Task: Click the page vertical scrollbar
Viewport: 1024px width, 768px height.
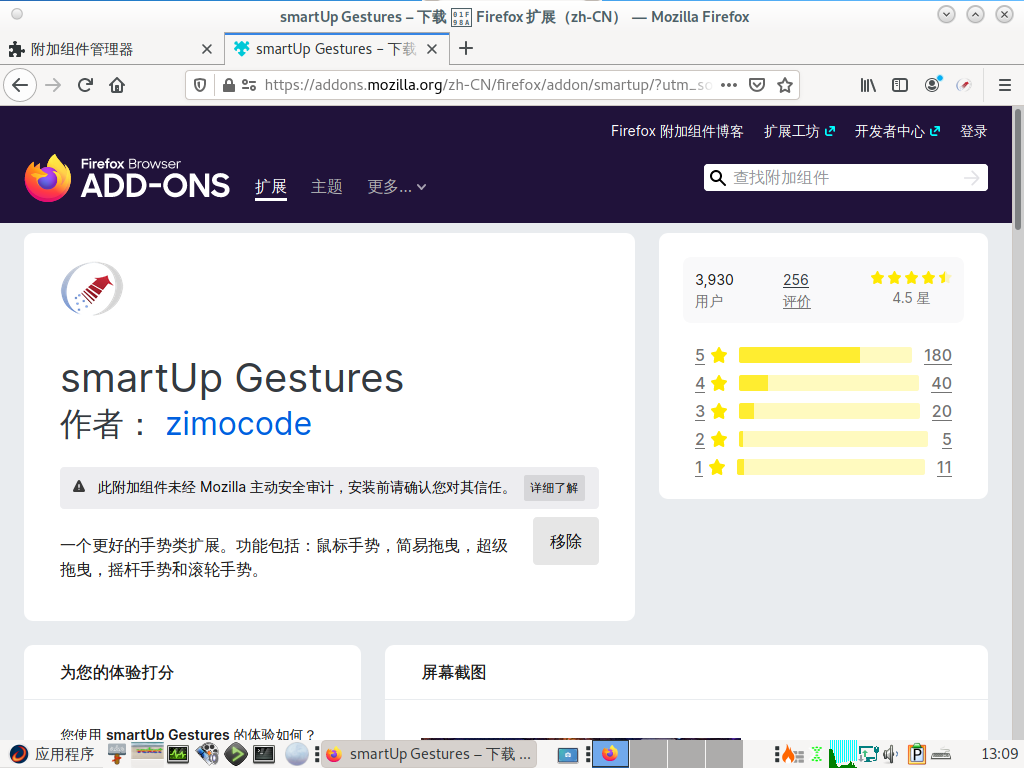Action: [x=1017, y=168]
